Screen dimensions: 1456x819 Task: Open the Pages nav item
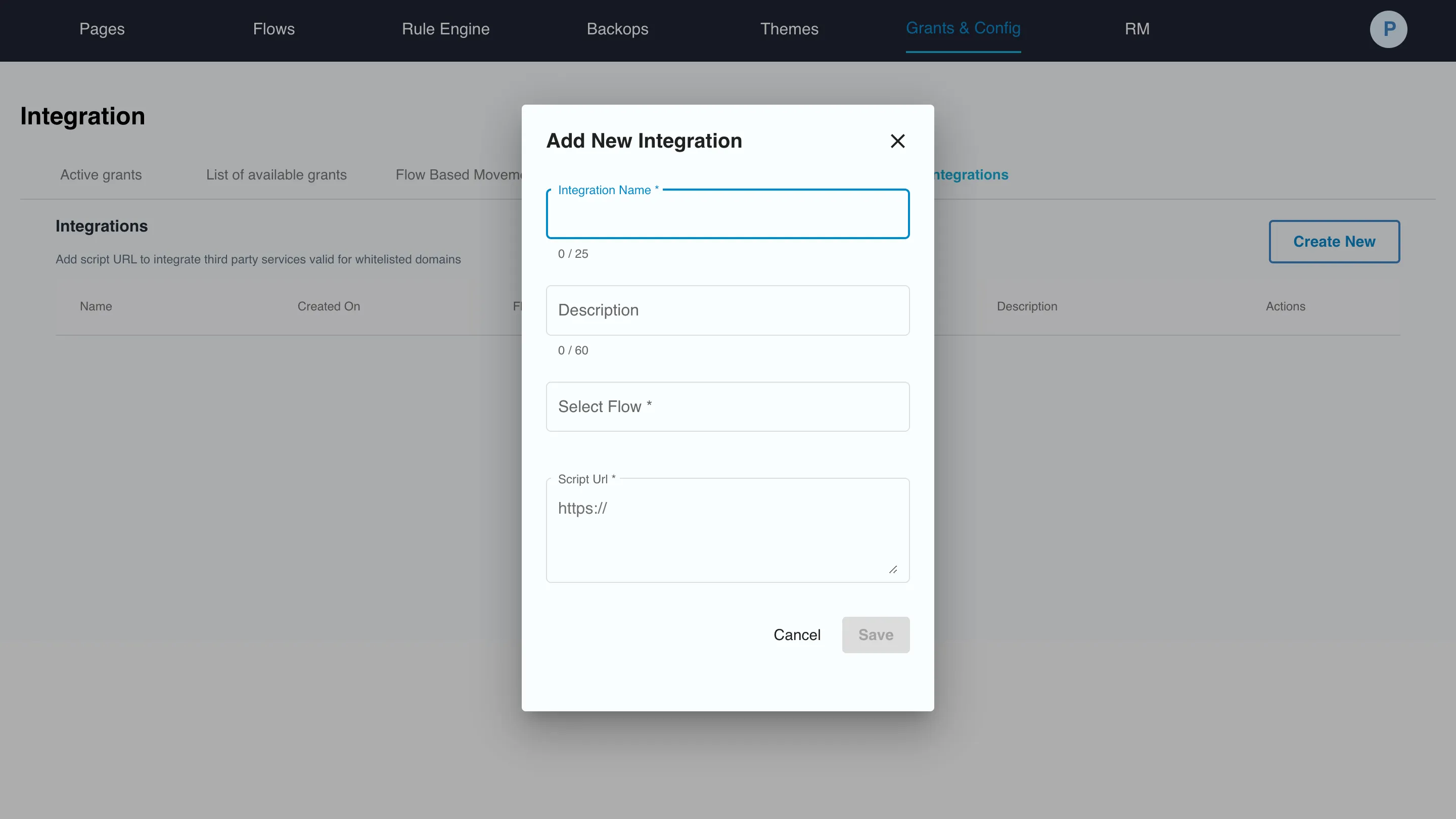(x=102, y=29)
